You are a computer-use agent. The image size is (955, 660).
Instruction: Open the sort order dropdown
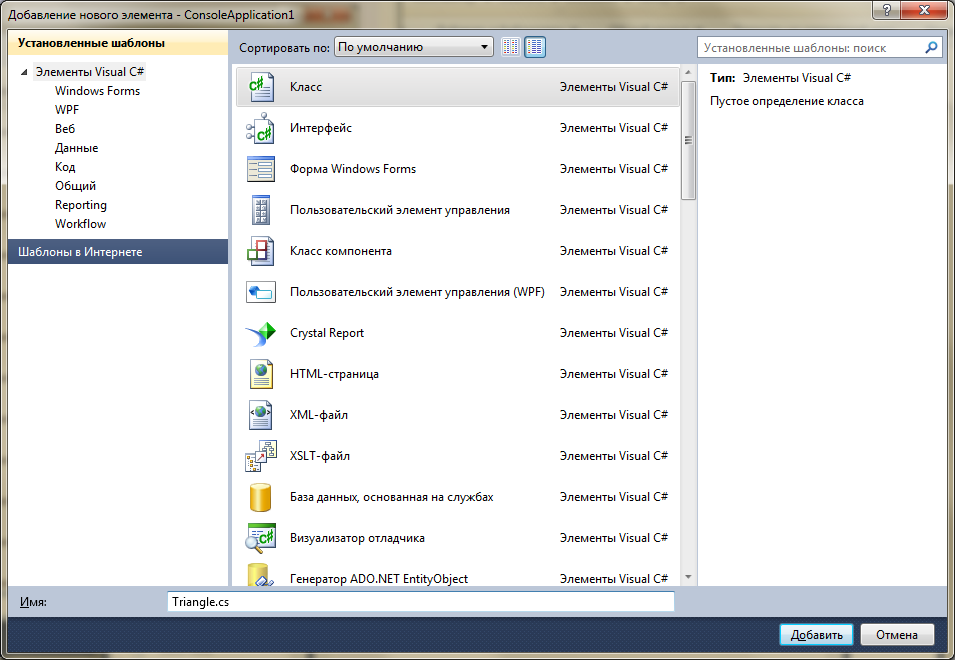414,47
